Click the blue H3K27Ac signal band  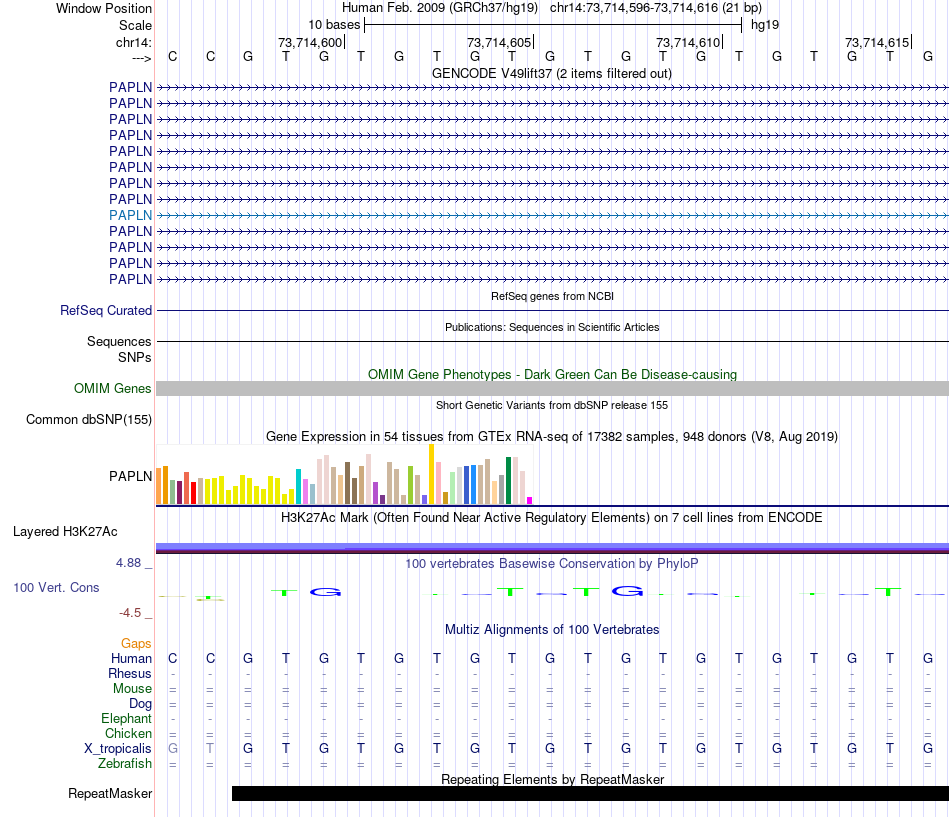[x=552, y=548]
